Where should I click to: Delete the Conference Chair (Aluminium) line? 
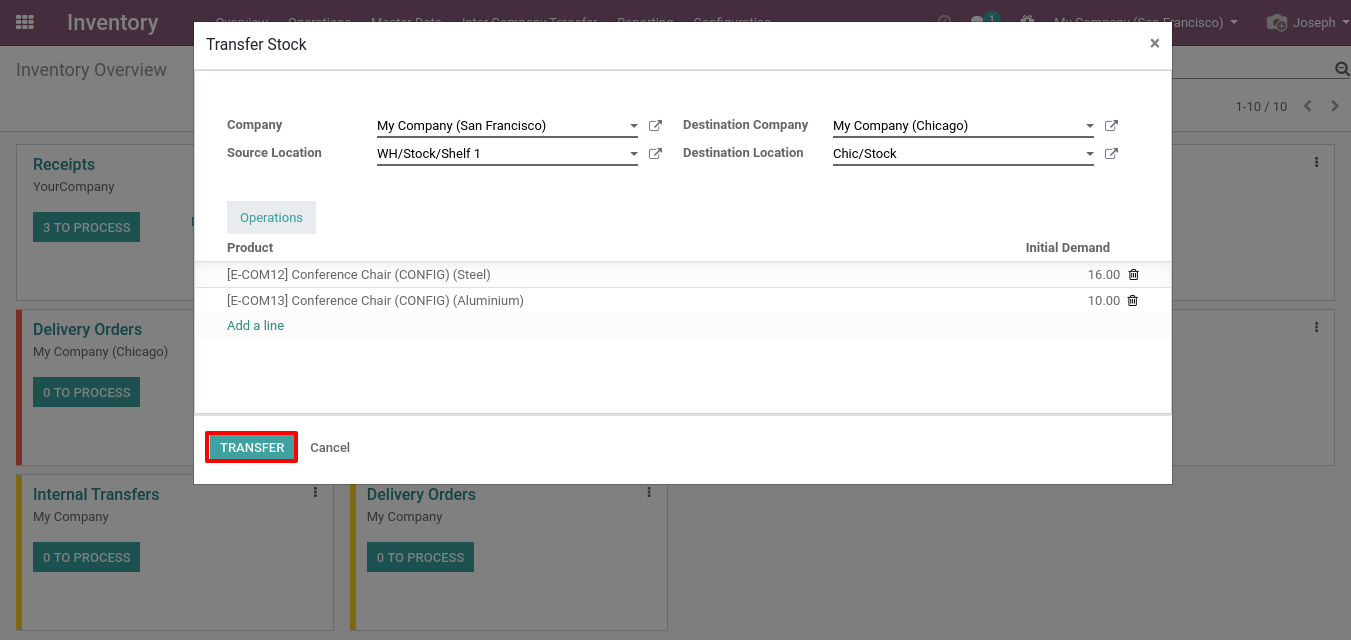(x=1133, y=301)
